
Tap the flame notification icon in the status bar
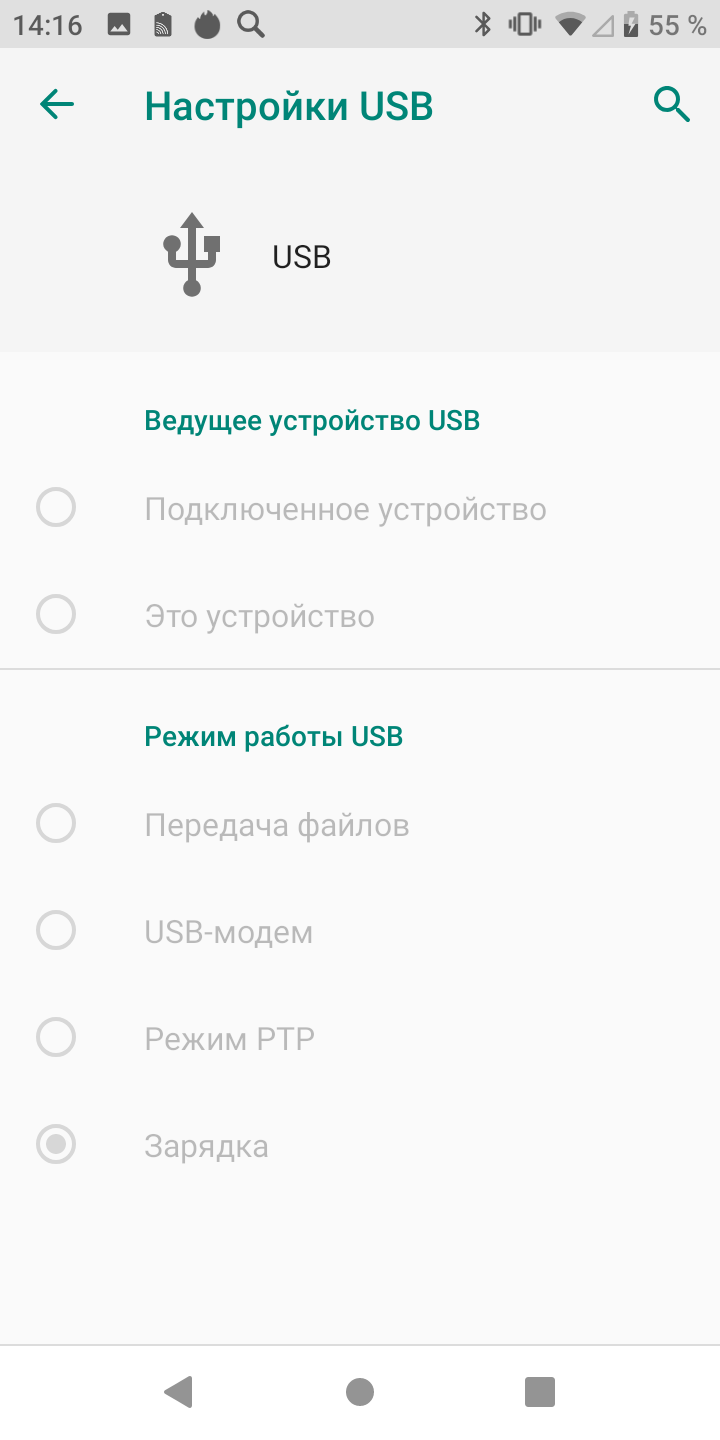tap(207, 25)
